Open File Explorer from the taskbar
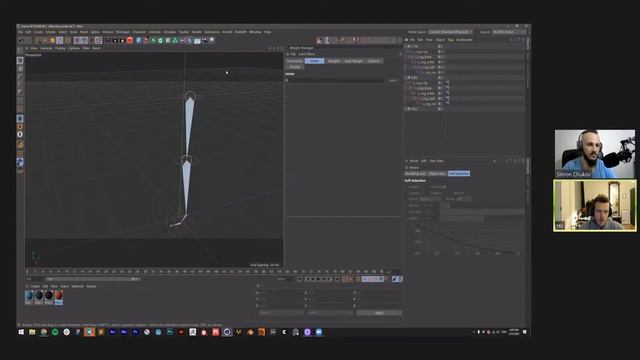This screenshot has height=360, width=640. pyautogui.click(x=32, y=332)
